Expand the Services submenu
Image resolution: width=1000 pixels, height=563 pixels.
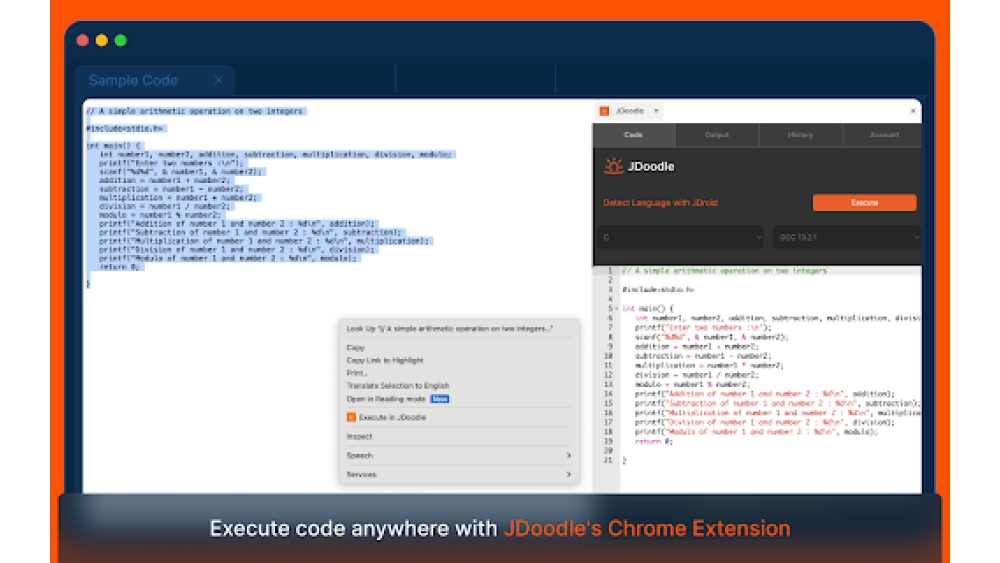pyautogui.click(x=459, y=475)
